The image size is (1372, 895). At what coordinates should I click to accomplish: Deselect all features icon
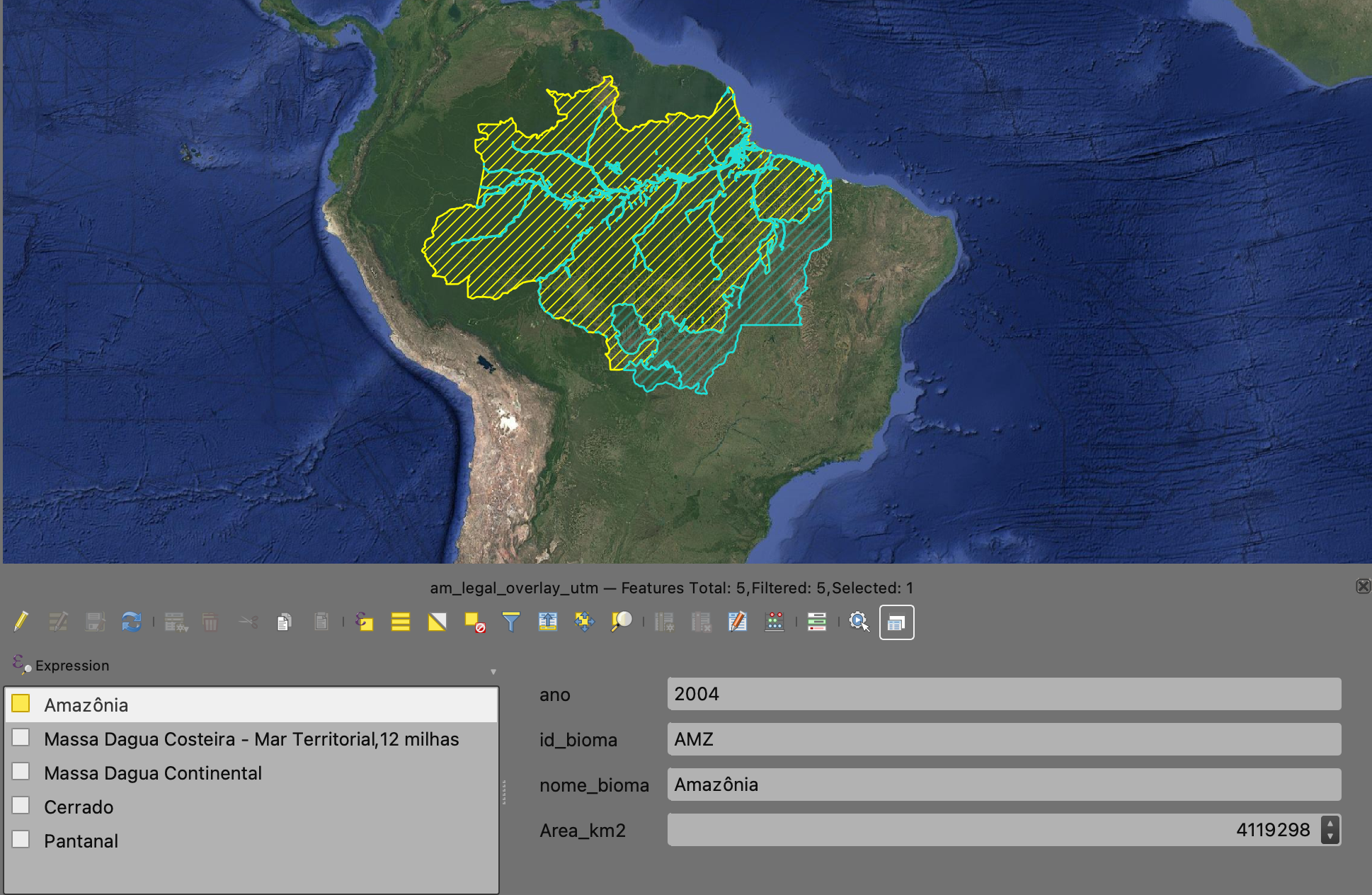pyautogui.click(x=474, y=622)
